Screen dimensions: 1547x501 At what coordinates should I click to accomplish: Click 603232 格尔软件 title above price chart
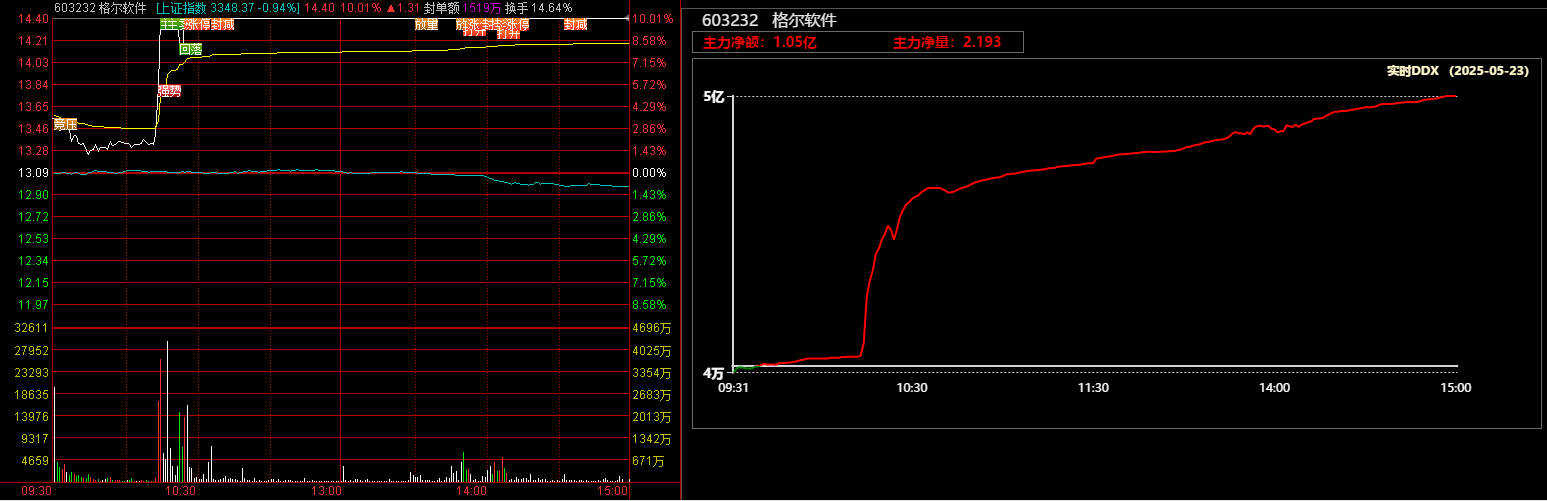[99, 8]
